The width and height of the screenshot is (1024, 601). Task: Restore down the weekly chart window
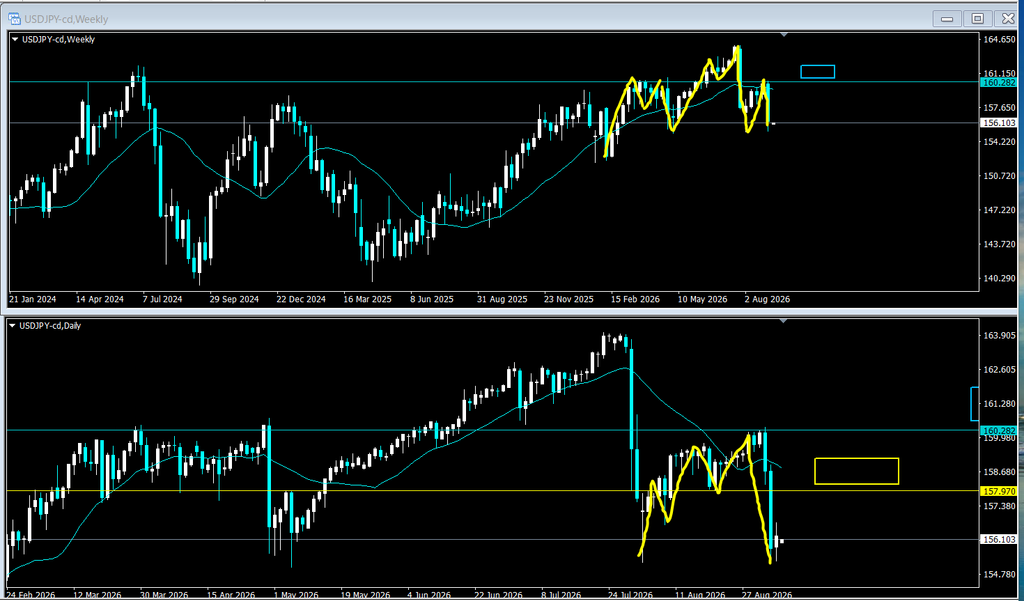point(978,19)
